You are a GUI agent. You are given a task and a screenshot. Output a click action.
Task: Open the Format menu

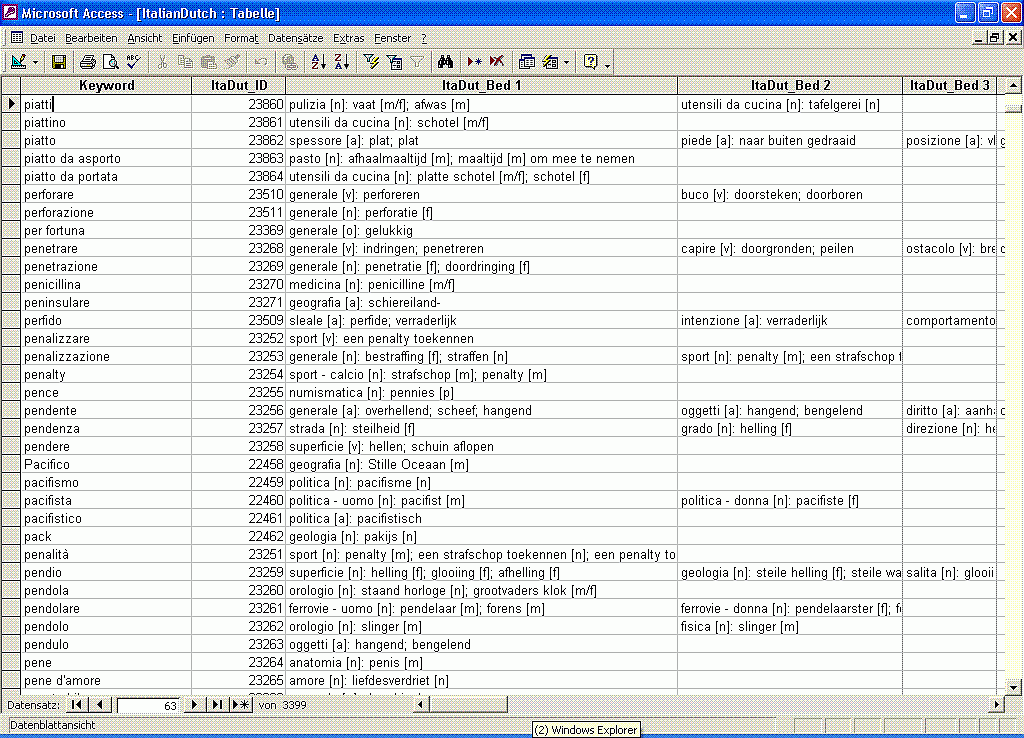[241, 38]
